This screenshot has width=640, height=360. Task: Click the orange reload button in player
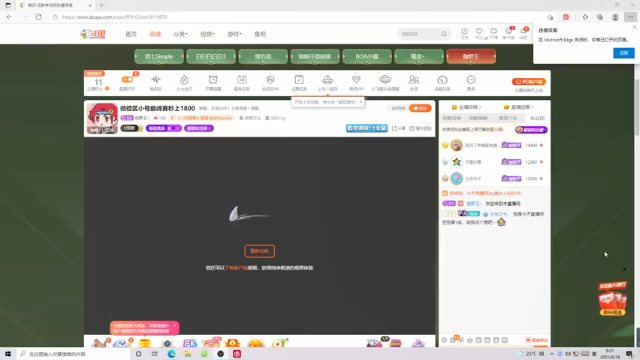click(x=260, y=251)
